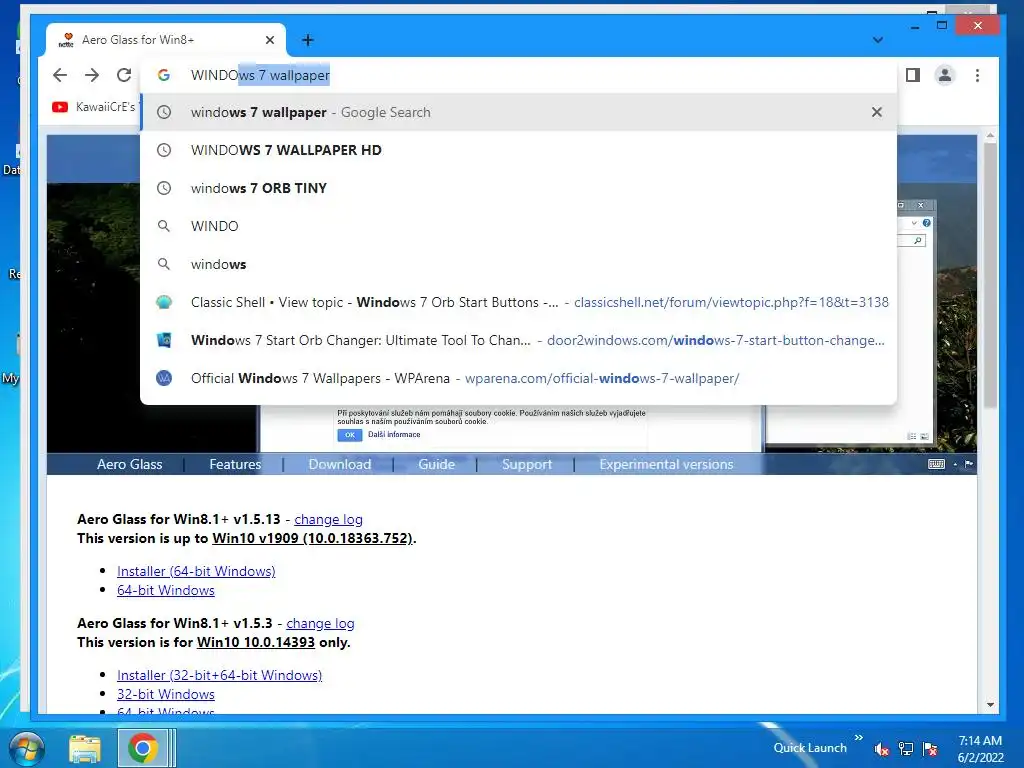Click the Chrome taskbar button
The height and width of the screenshot is (768, 1024).
point(142,748)
